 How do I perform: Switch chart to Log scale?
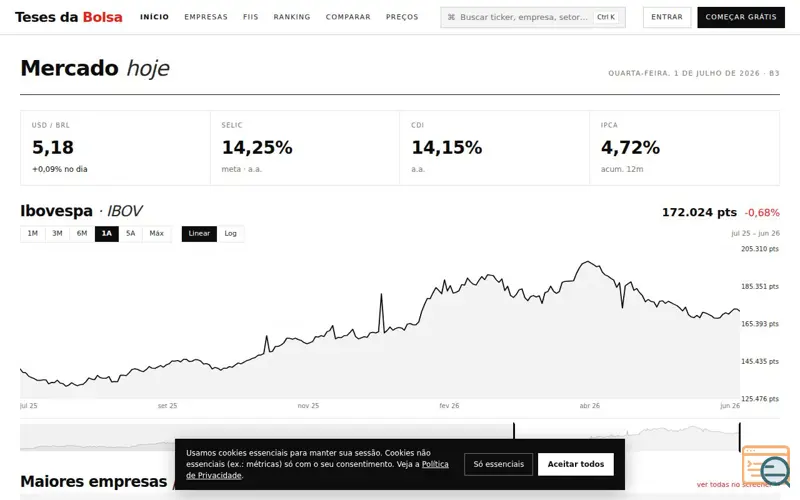click(x=231, y=234)
